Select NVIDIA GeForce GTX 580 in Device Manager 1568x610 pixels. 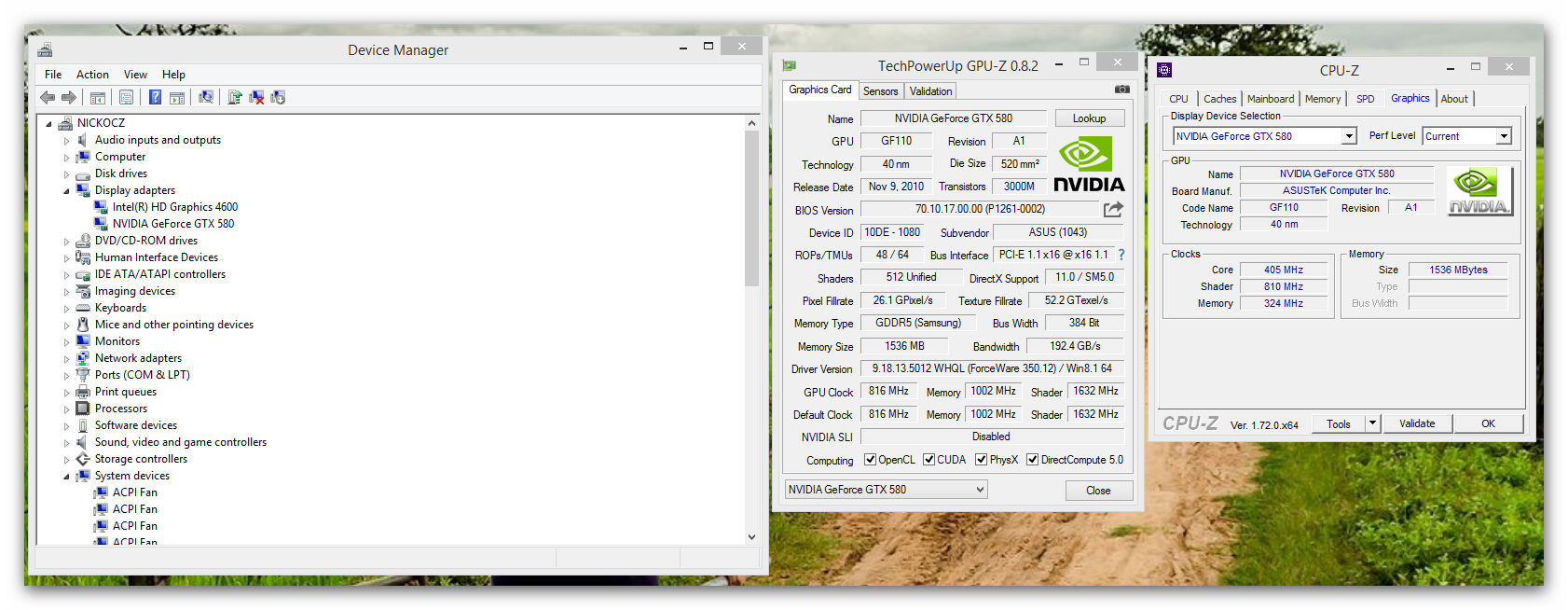pos(173,224)
